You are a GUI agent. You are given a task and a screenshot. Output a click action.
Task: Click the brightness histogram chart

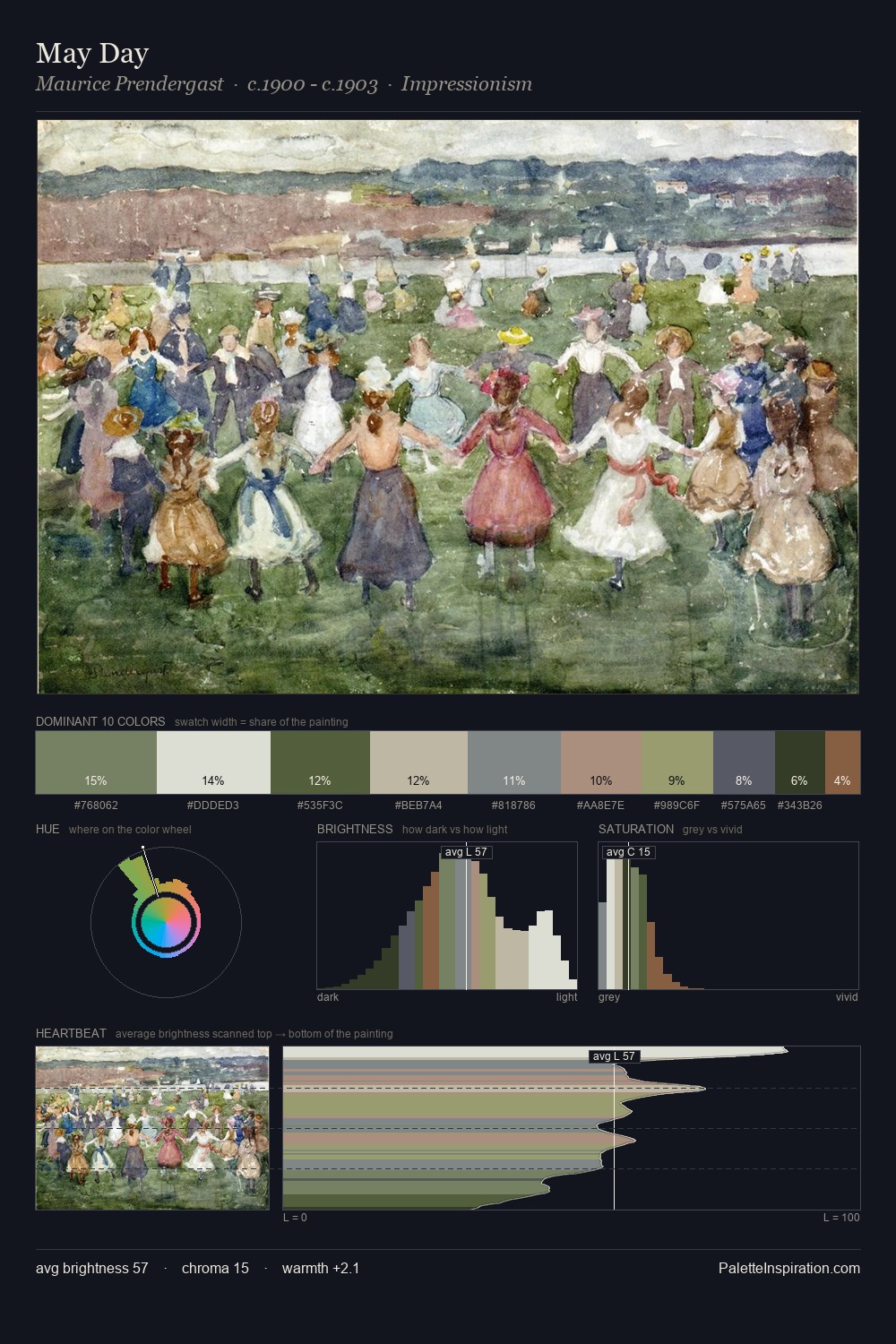pos(447,916)
